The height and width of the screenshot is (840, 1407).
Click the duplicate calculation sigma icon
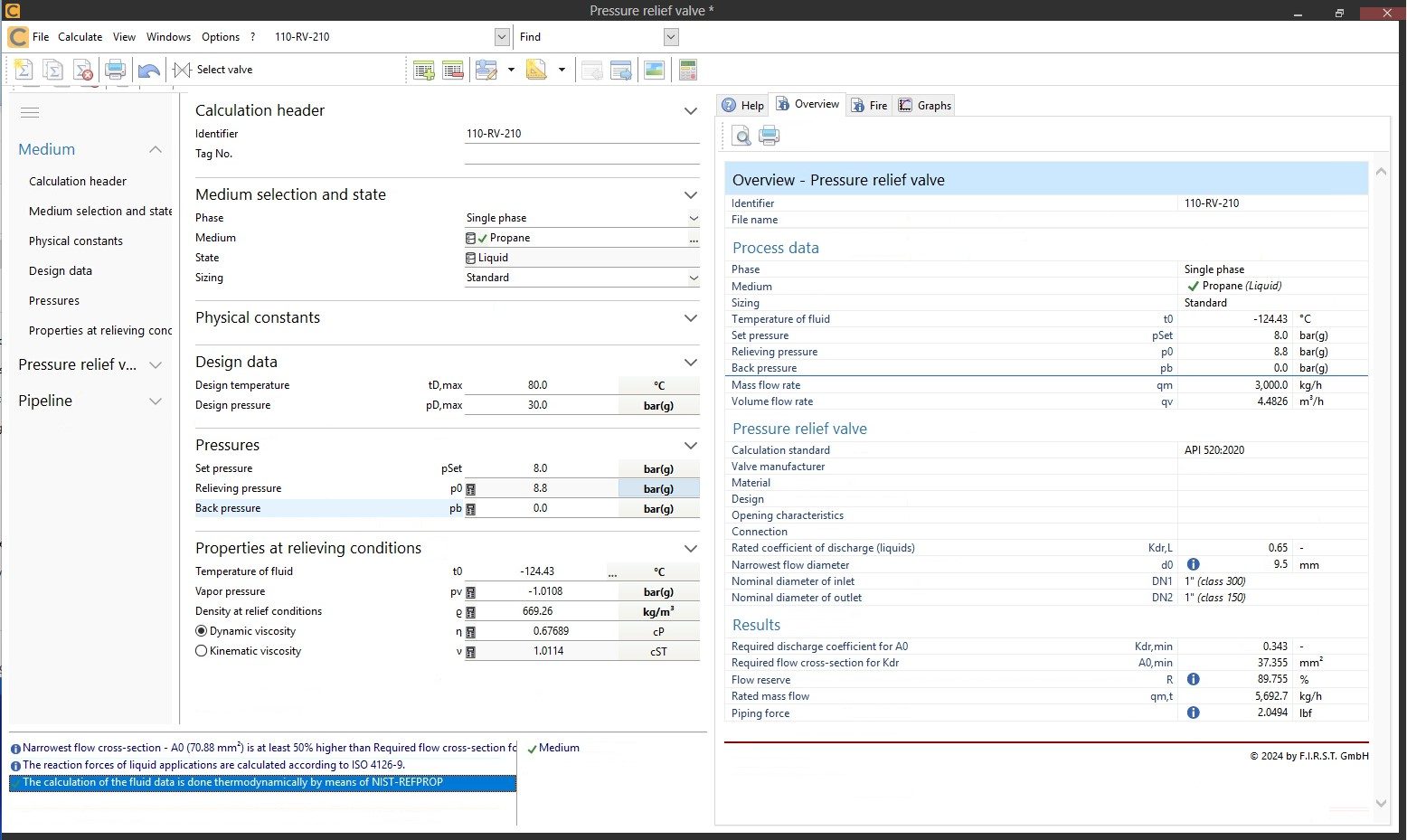point(53,70)
